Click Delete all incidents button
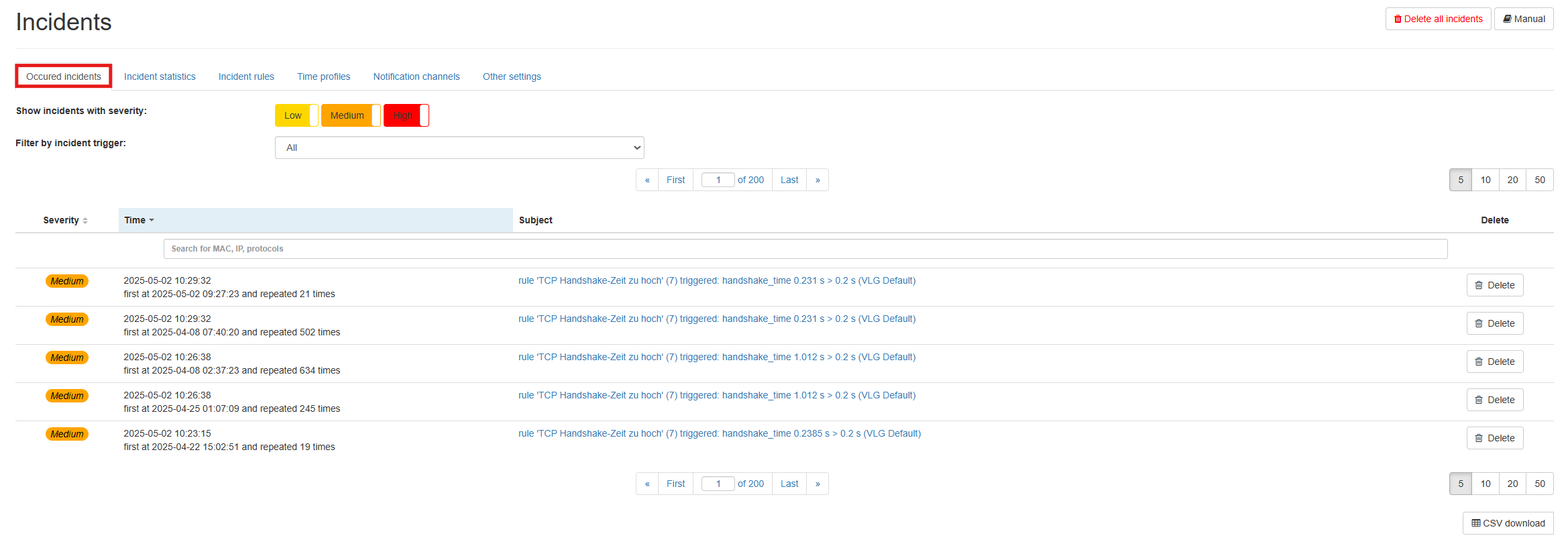This screenshot has width=1568, height=550. point(1438,19)
